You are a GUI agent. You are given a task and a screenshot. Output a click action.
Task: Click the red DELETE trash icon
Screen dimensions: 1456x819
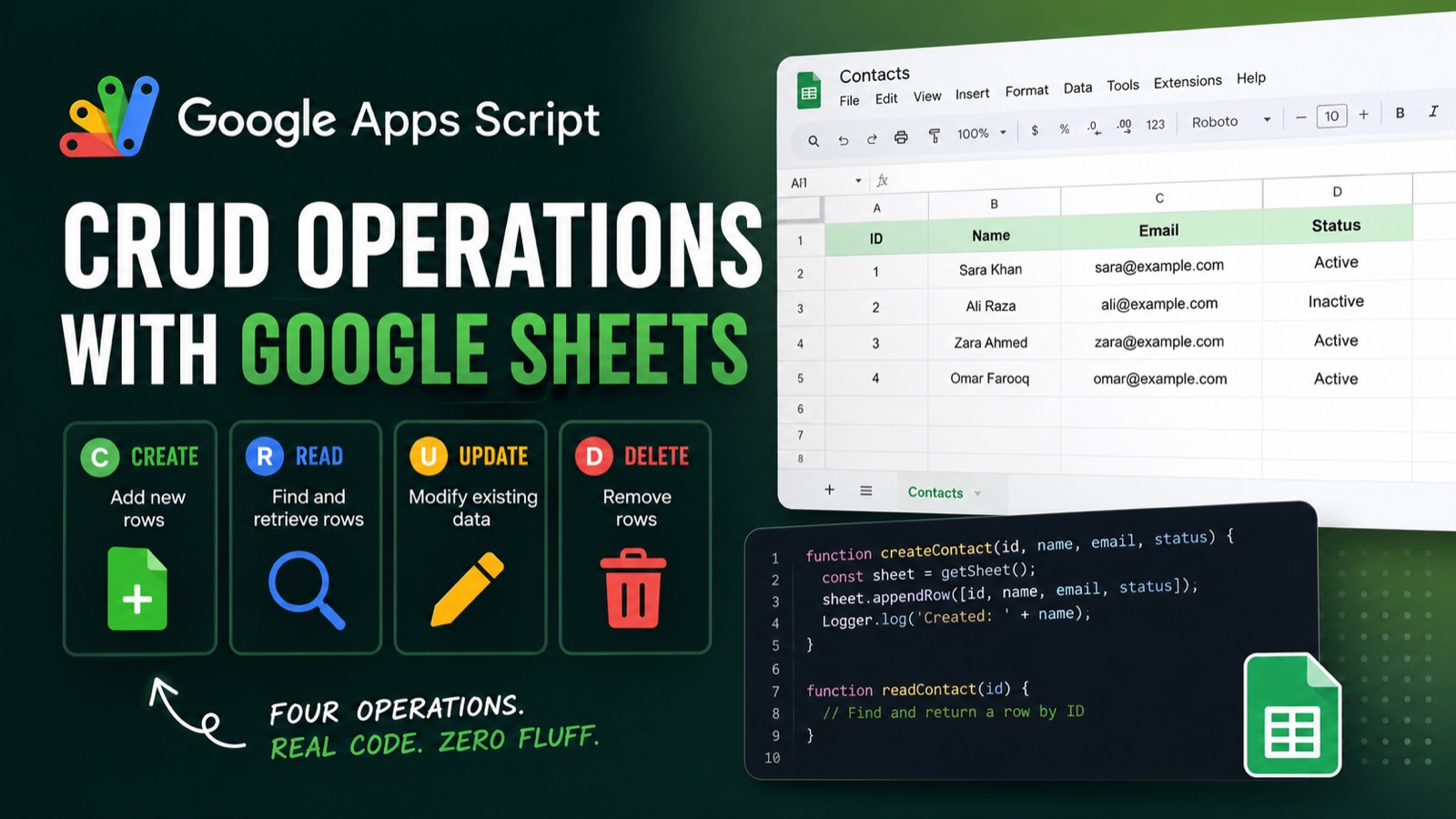633,588
